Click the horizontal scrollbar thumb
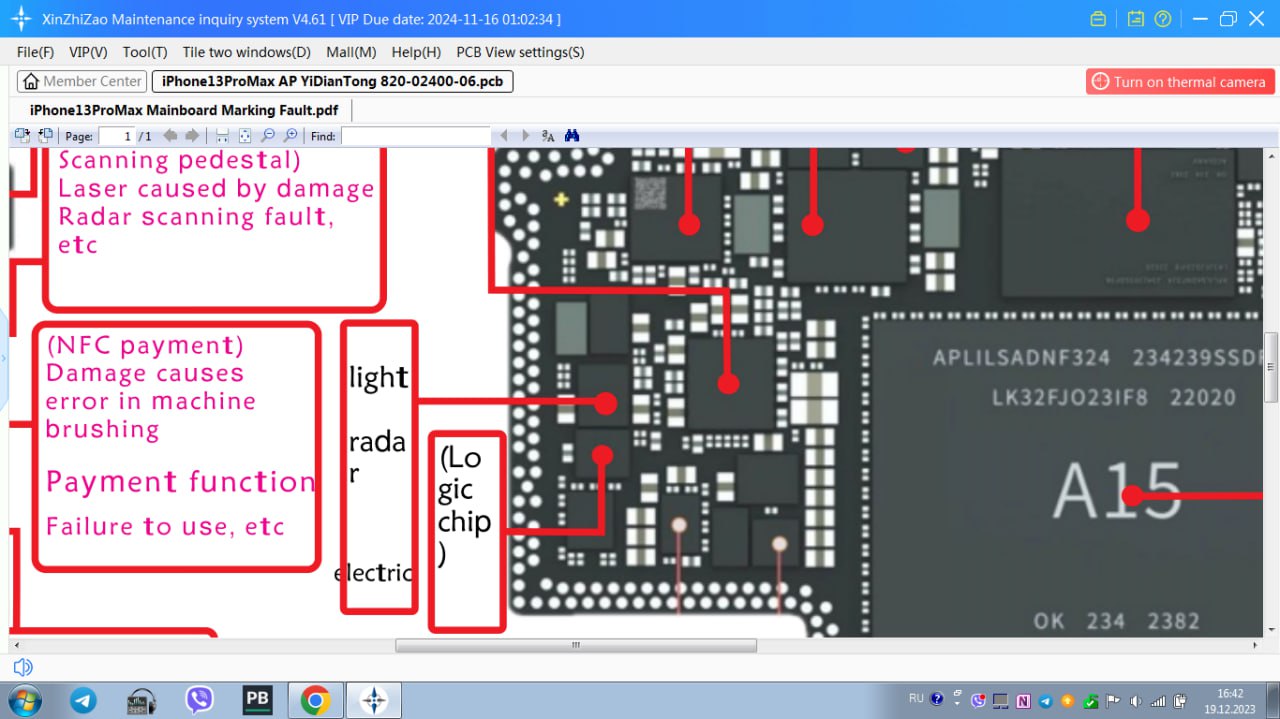Viewport: 1280px width, 719px height. click(576, 646)
